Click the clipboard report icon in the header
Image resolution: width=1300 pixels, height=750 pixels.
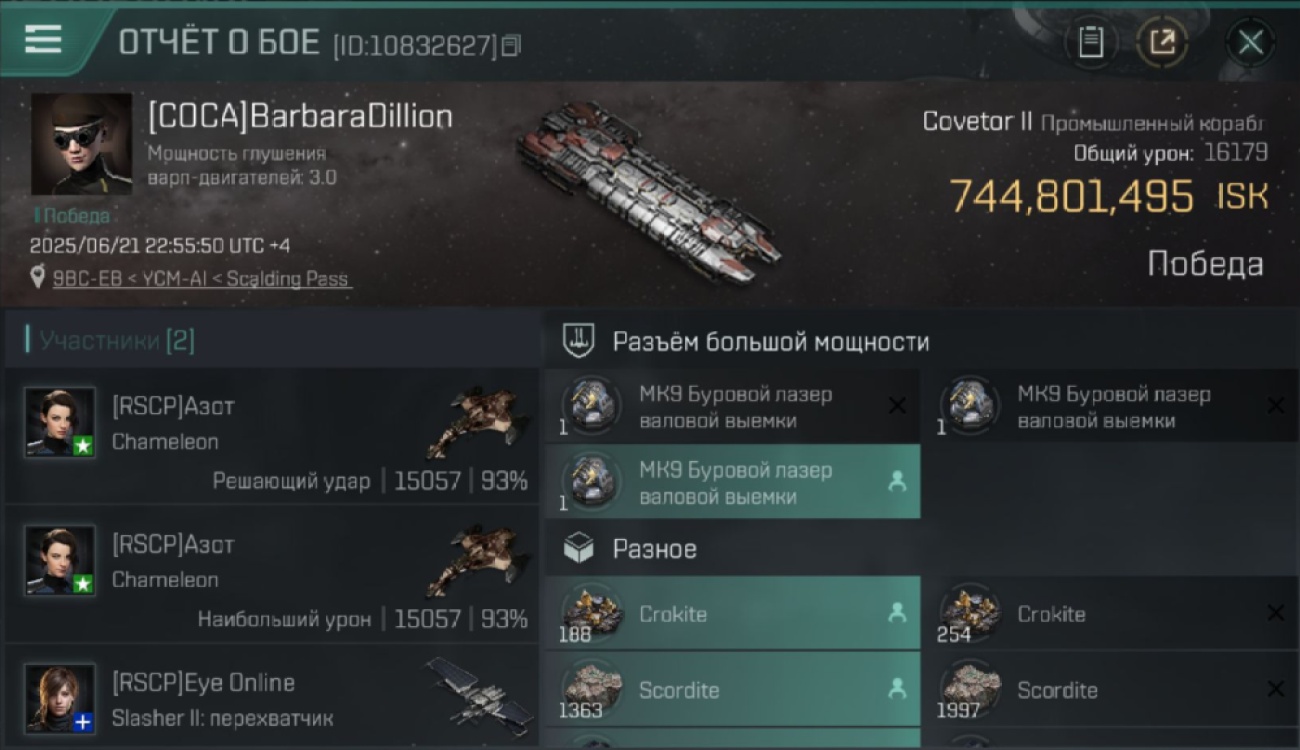tap(1090, 43)
